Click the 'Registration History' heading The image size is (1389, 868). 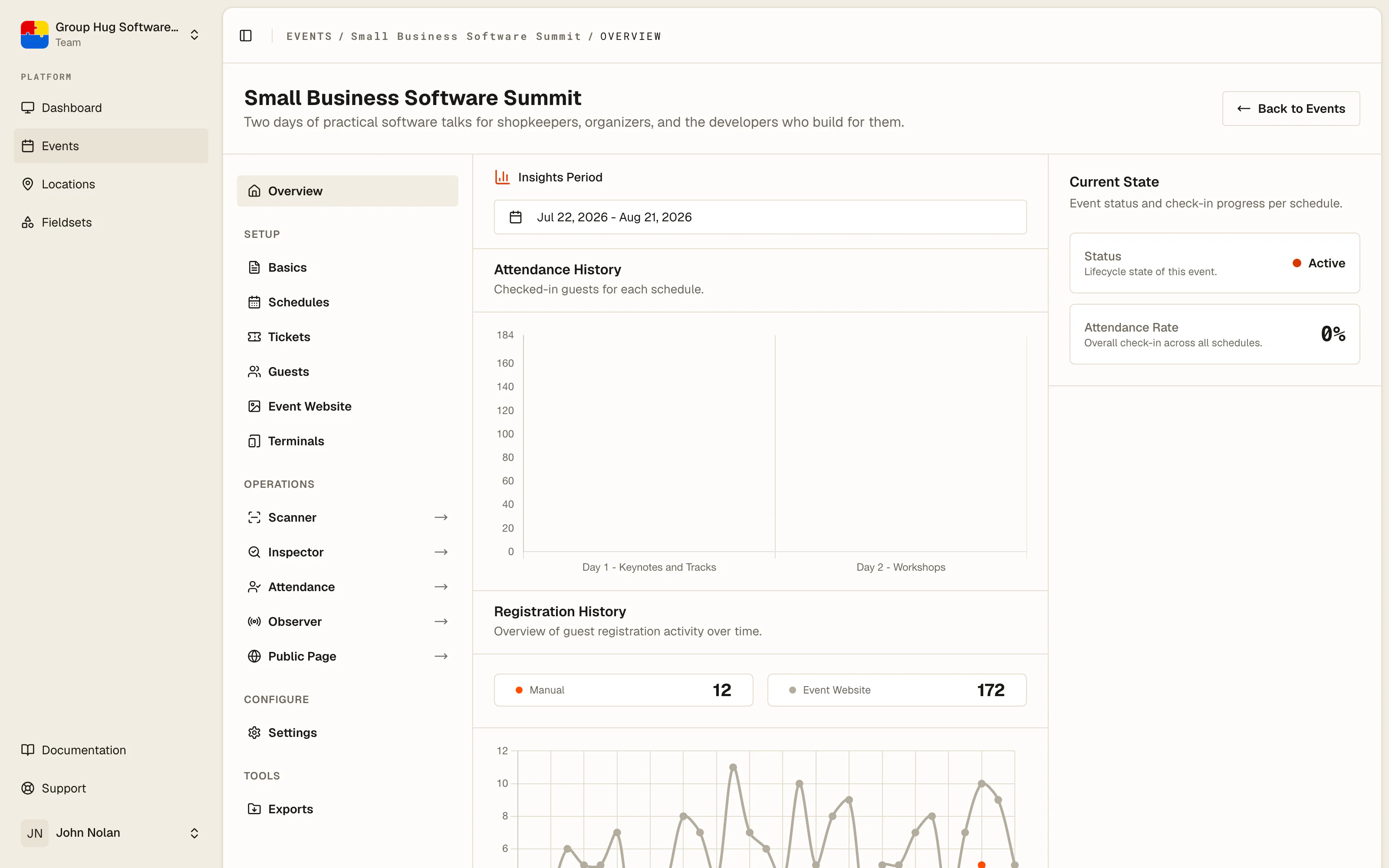click(560, 612)
